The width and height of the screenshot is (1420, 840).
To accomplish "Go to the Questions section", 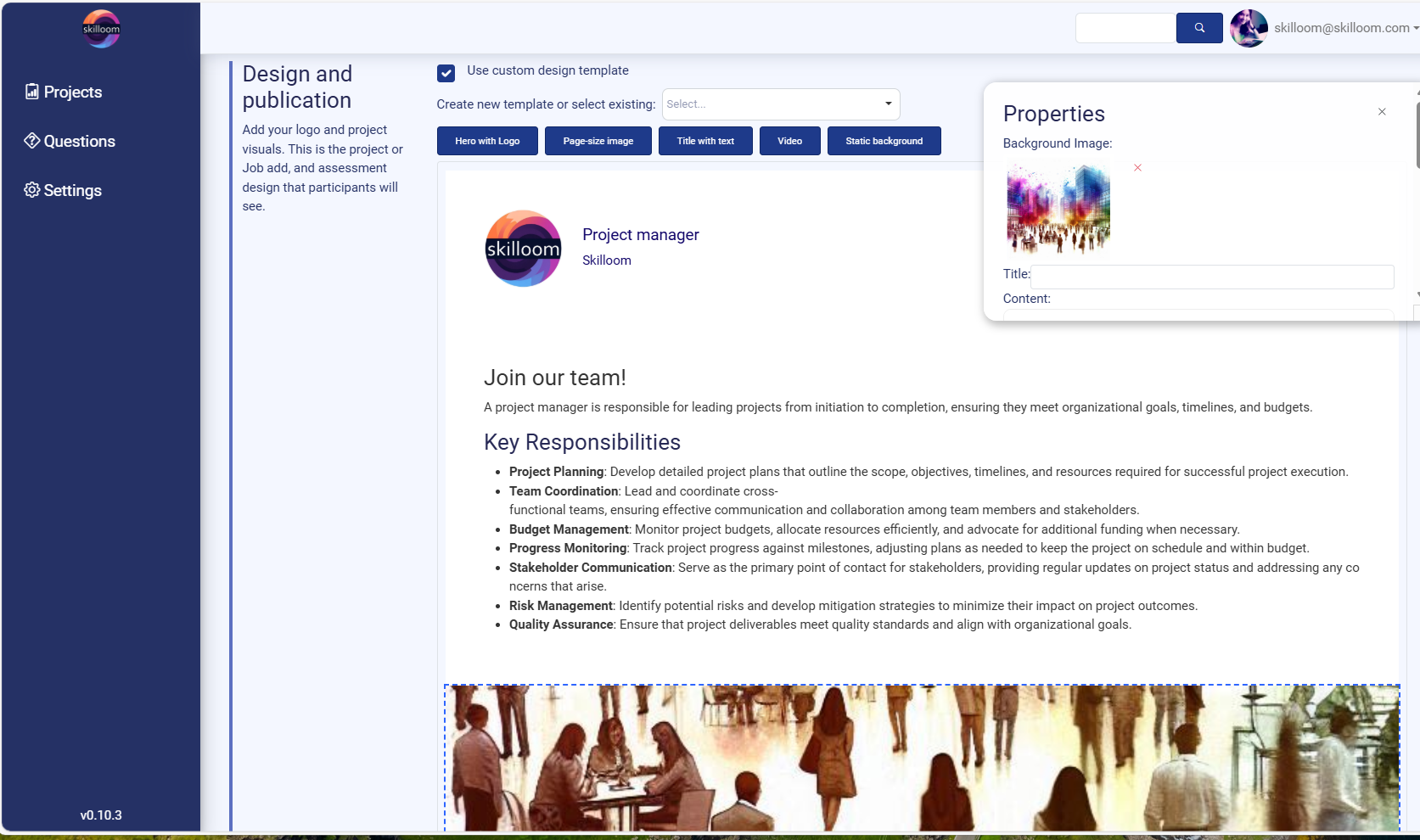I will [x=79, y=141].
